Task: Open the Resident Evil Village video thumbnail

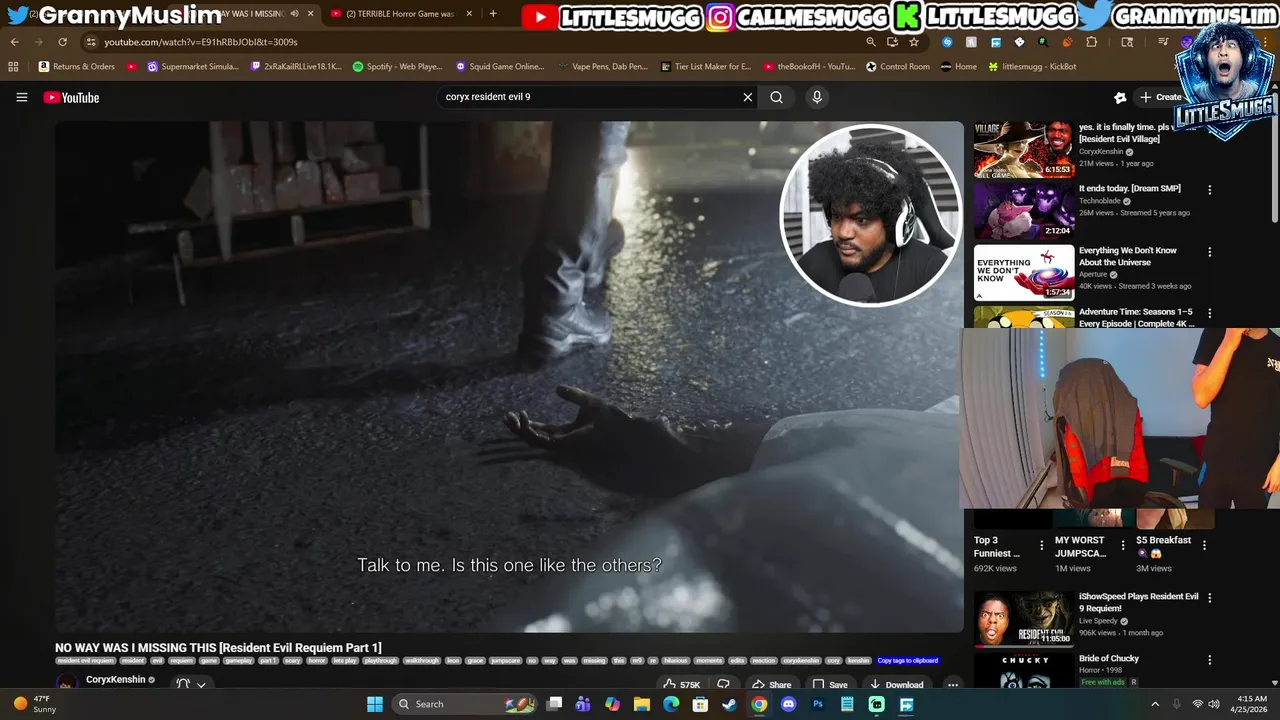Action: point(1024,150)
